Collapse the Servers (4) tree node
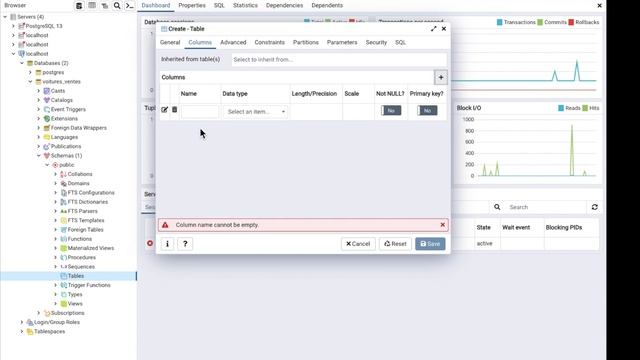 click(5, 17)
